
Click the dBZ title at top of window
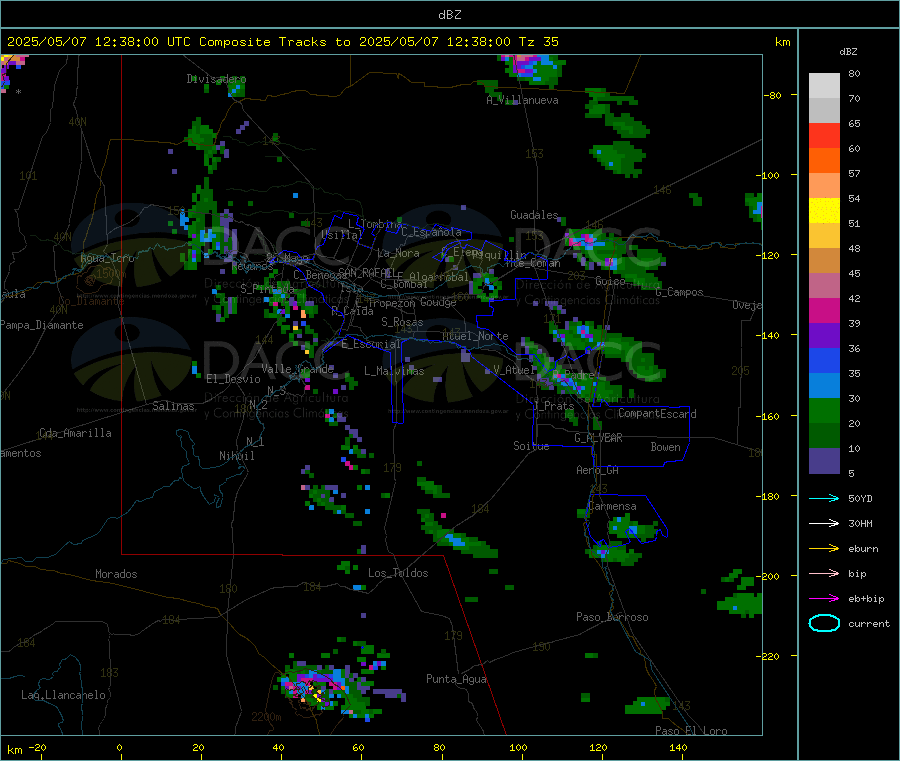click(x=449, y=15)
